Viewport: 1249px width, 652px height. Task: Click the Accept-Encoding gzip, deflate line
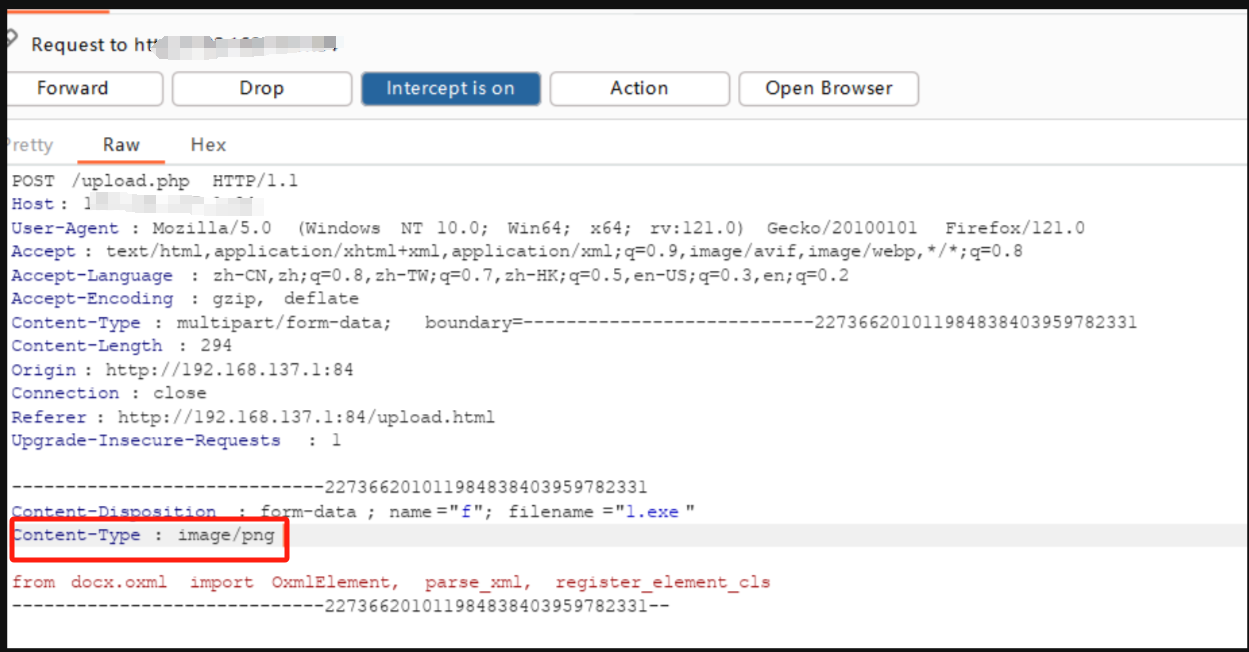(185, 299)
